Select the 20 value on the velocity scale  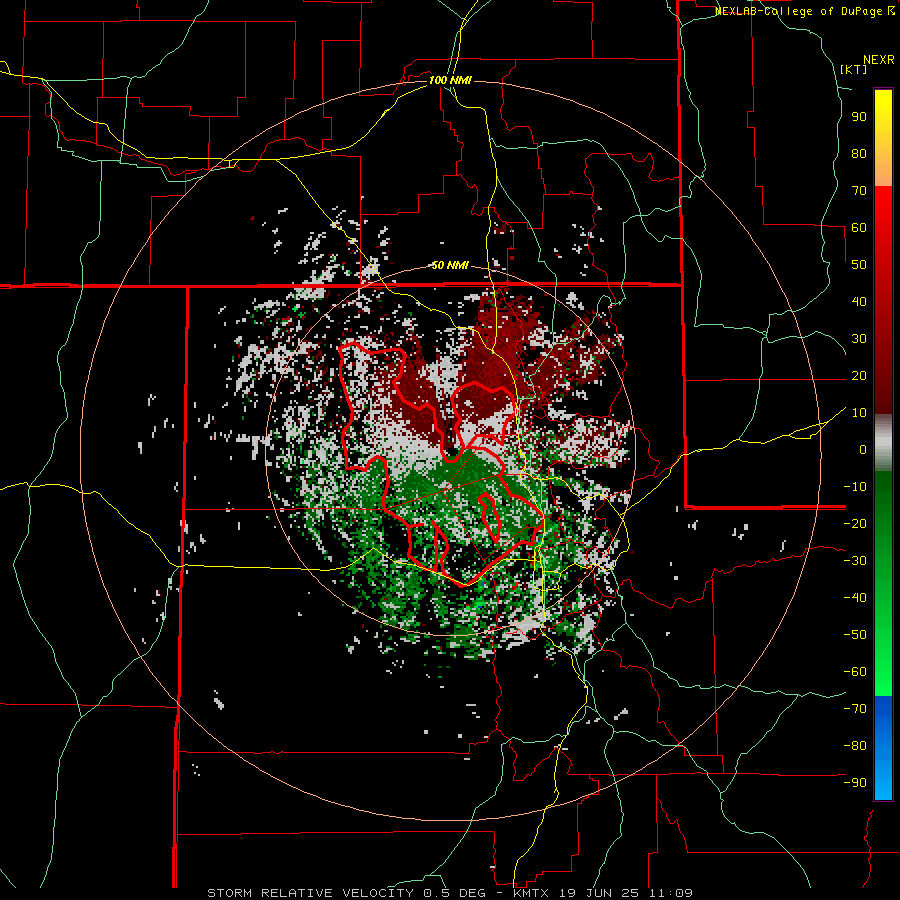click(x=859, y=375)
